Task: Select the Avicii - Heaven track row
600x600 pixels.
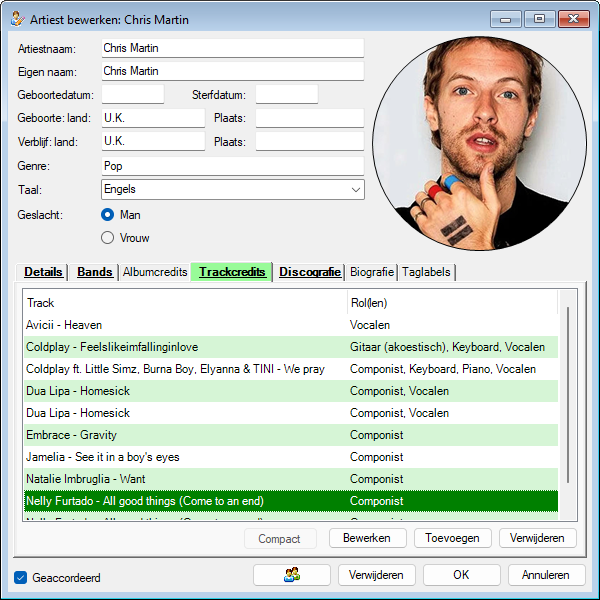Action: pyautogui.click(x=180, y=325)
